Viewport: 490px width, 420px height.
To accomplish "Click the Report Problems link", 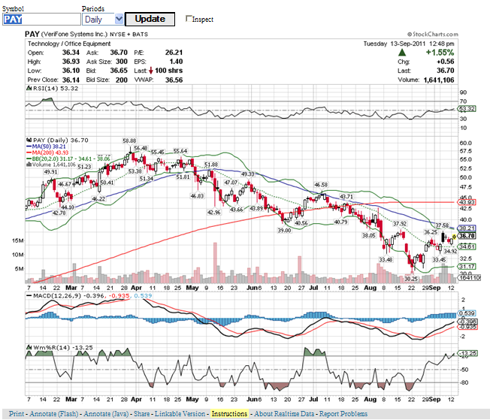I will (x=343, y=414).
